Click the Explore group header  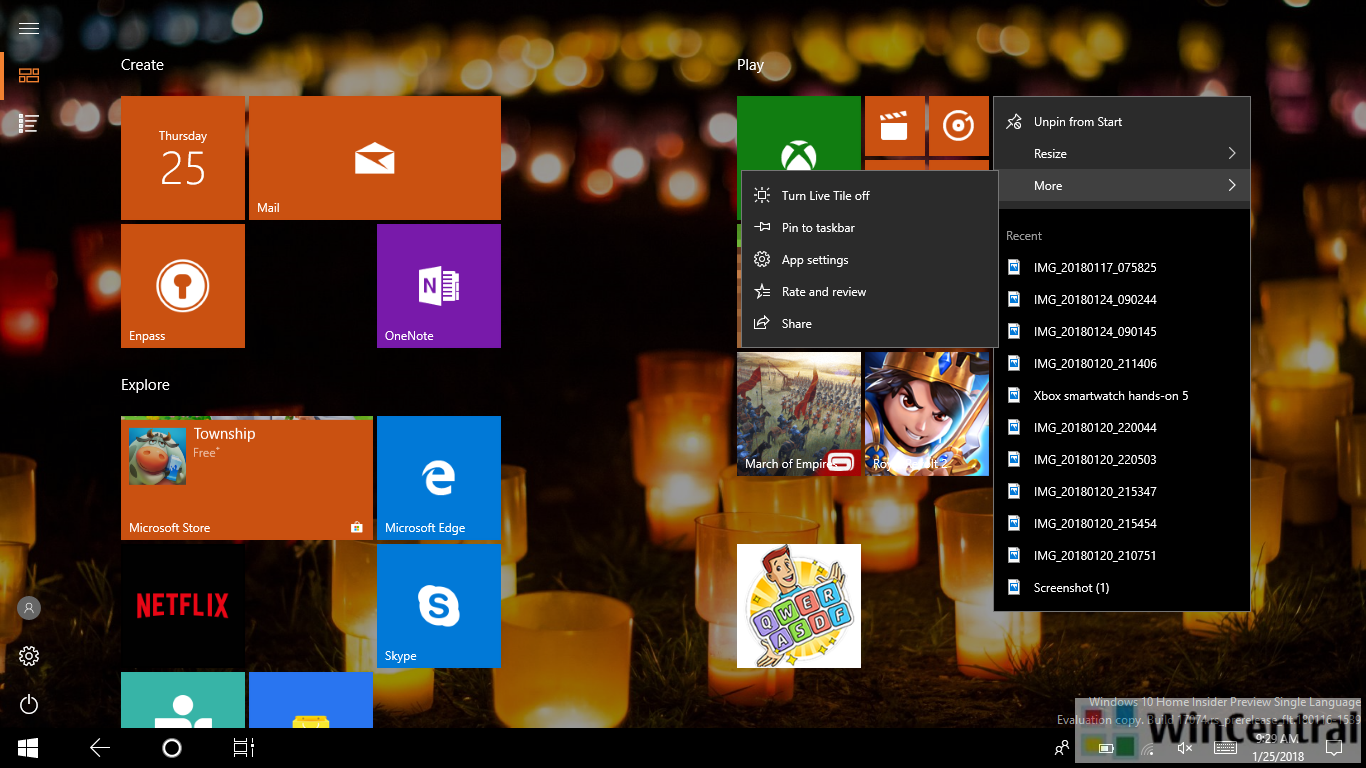145,385
